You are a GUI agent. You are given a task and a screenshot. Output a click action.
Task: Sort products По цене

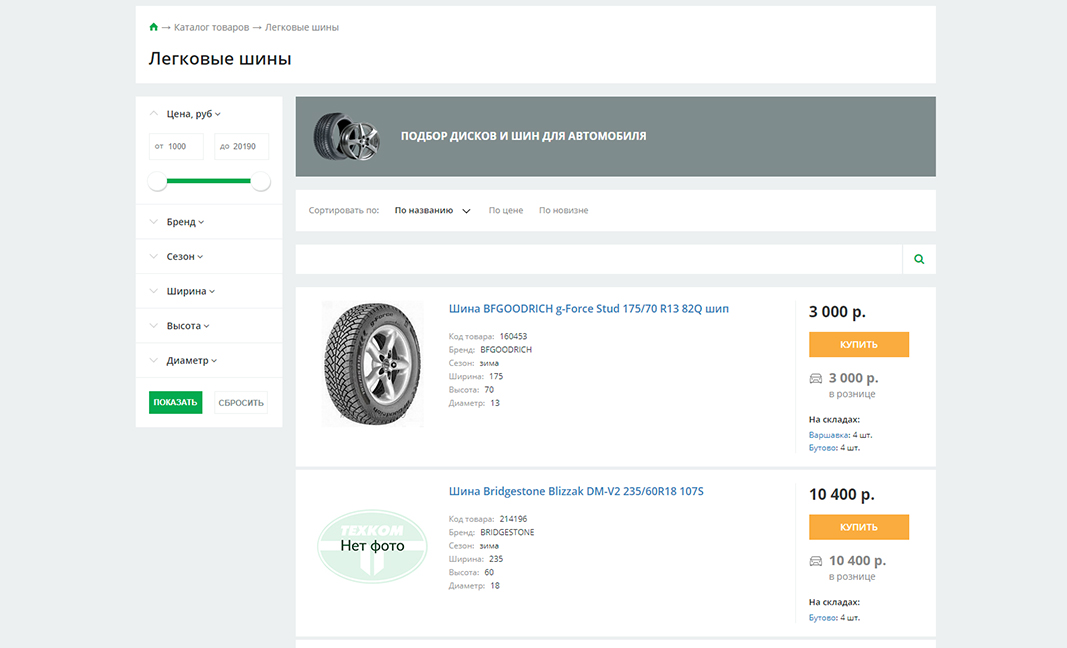[x=506, y=210]
